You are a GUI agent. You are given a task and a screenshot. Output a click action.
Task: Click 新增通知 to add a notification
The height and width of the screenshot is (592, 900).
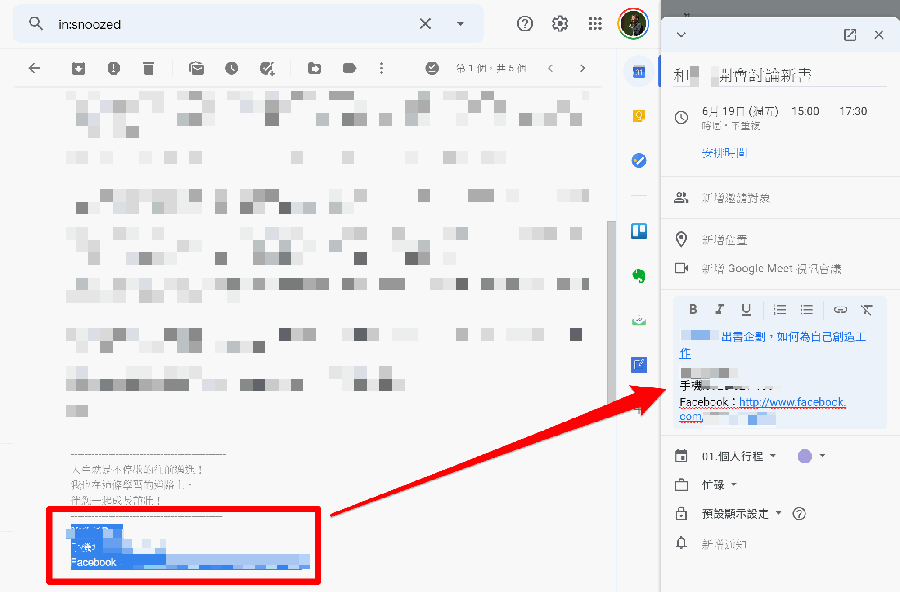tap(724, 543)
